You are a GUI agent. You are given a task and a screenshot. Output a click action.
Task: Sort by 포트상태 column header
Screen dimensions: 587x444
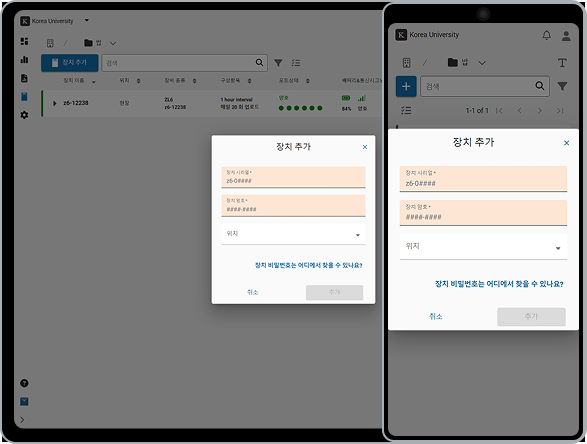click(x=289, y=80)
